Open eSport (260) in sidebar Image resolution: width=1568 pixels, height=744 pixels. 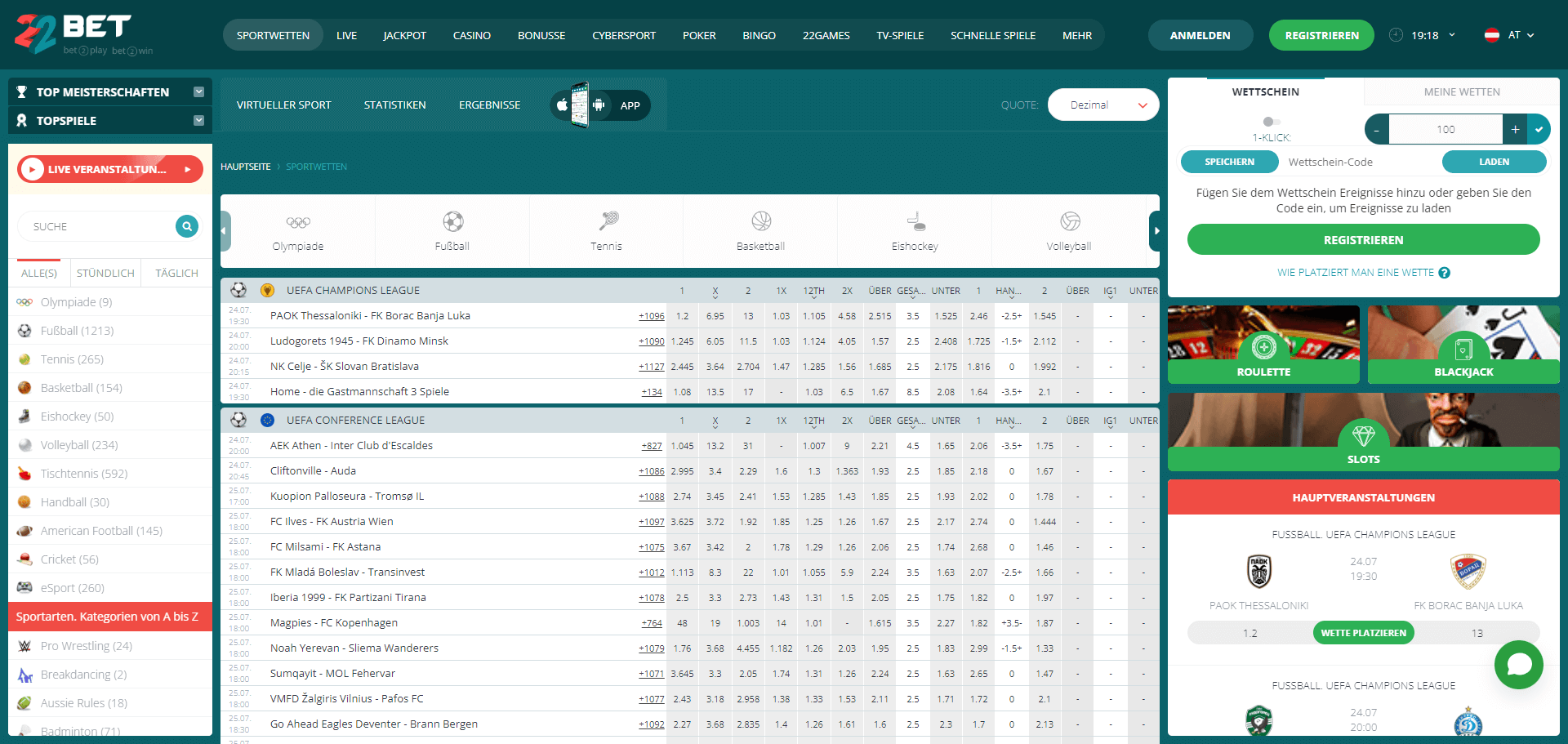click(x=110, y=588)
